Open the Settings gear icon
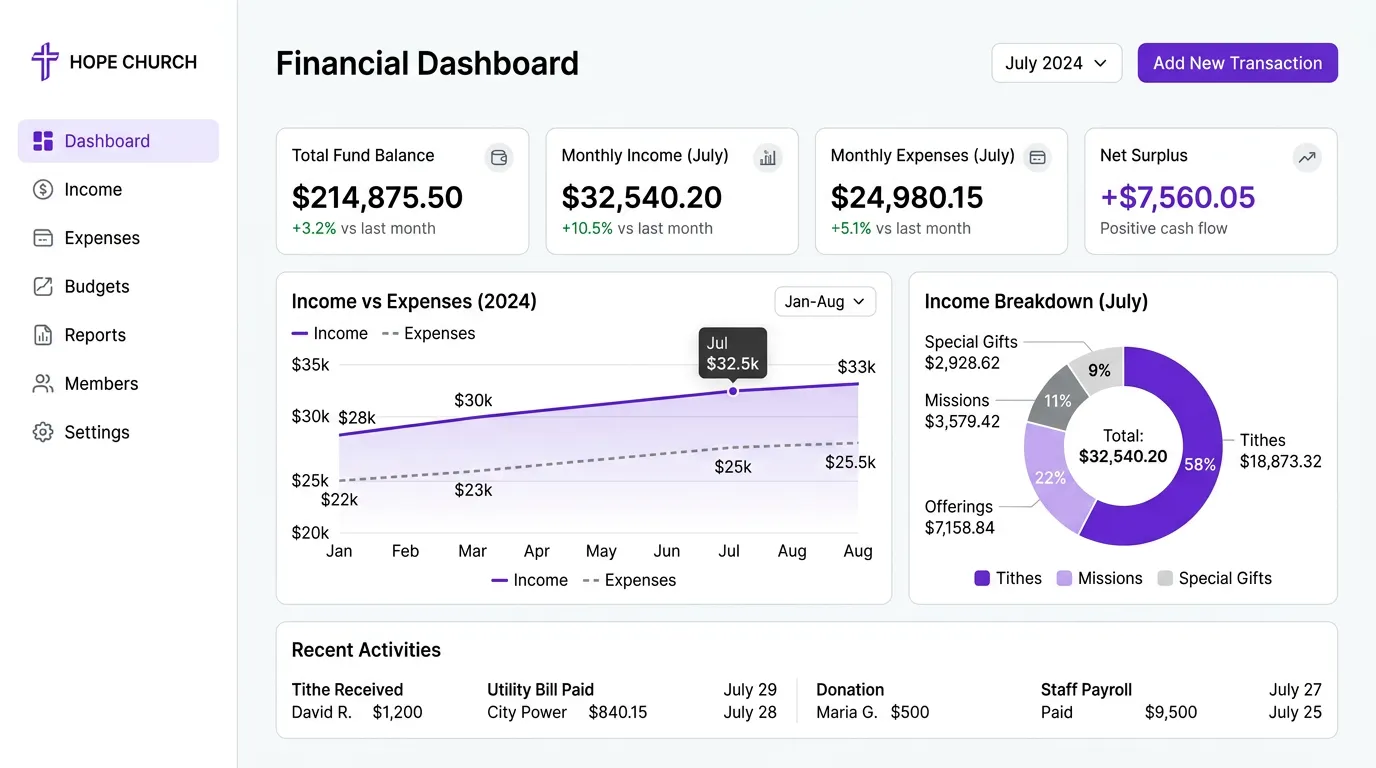The image size is (1376, 768). pos(43,432)
